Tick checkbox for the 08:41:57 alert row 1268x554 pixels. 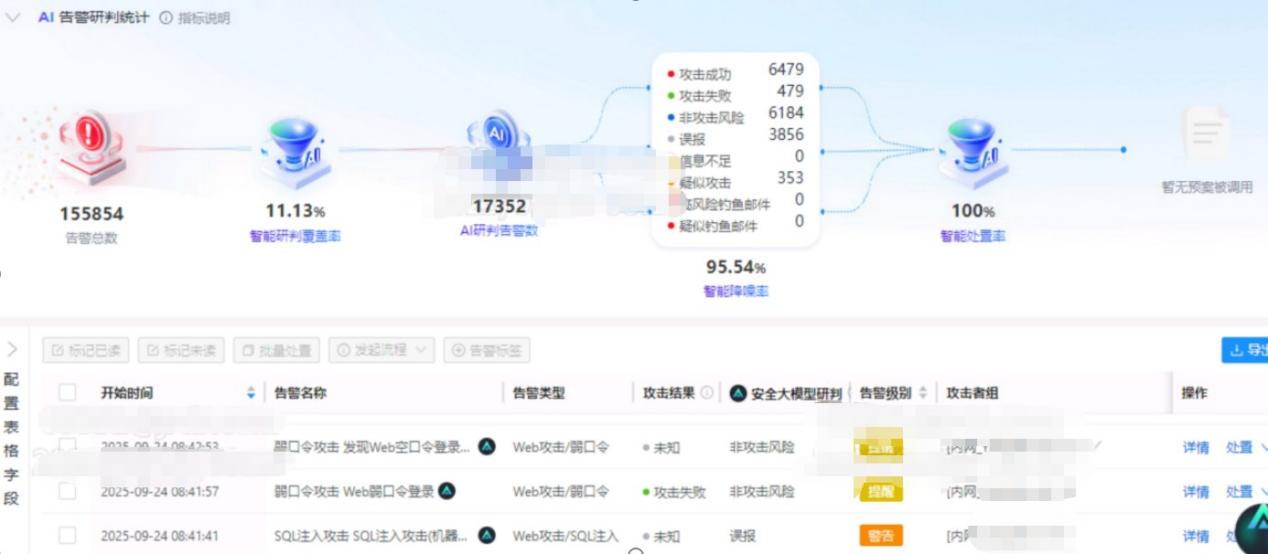[x=67, y=491]
